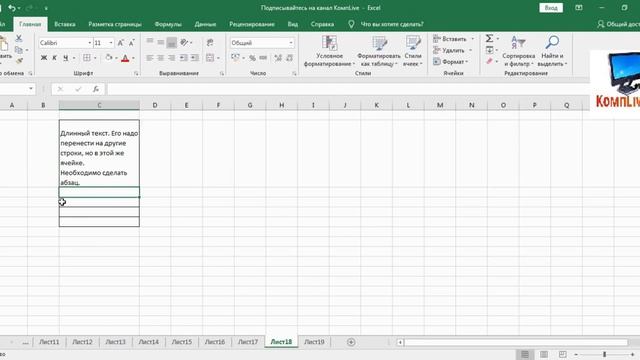Click the Orientation text rotate icon
Viewport: 640px width, 360px height.
184,42
